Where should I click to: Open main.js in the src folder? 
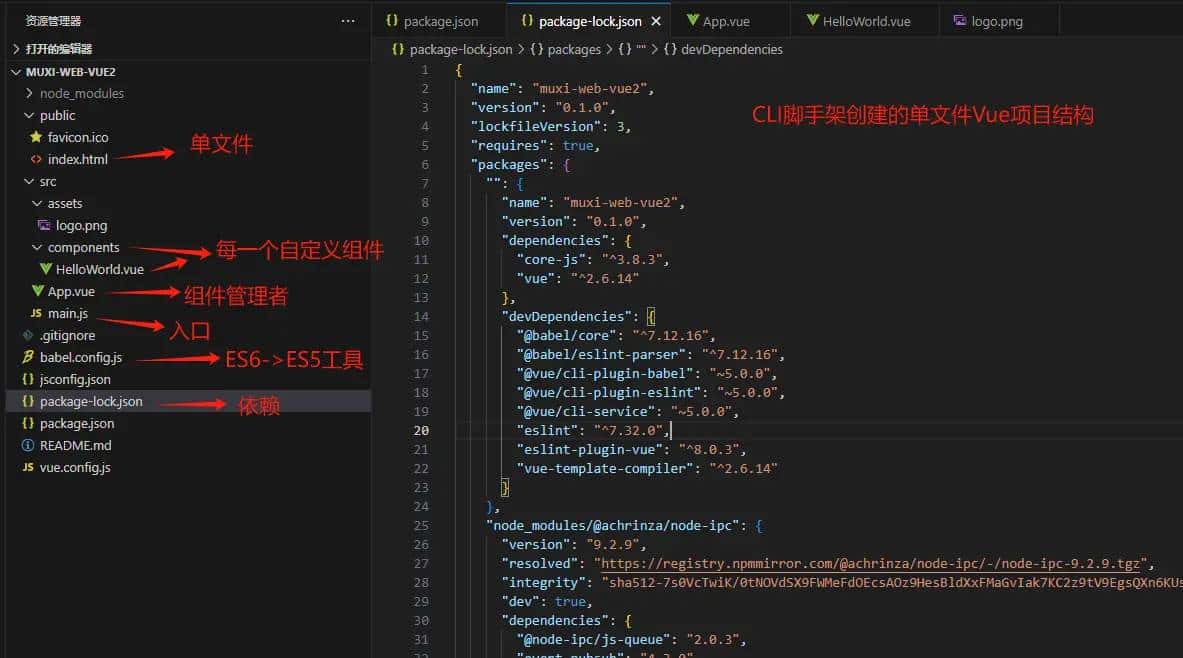66,313
